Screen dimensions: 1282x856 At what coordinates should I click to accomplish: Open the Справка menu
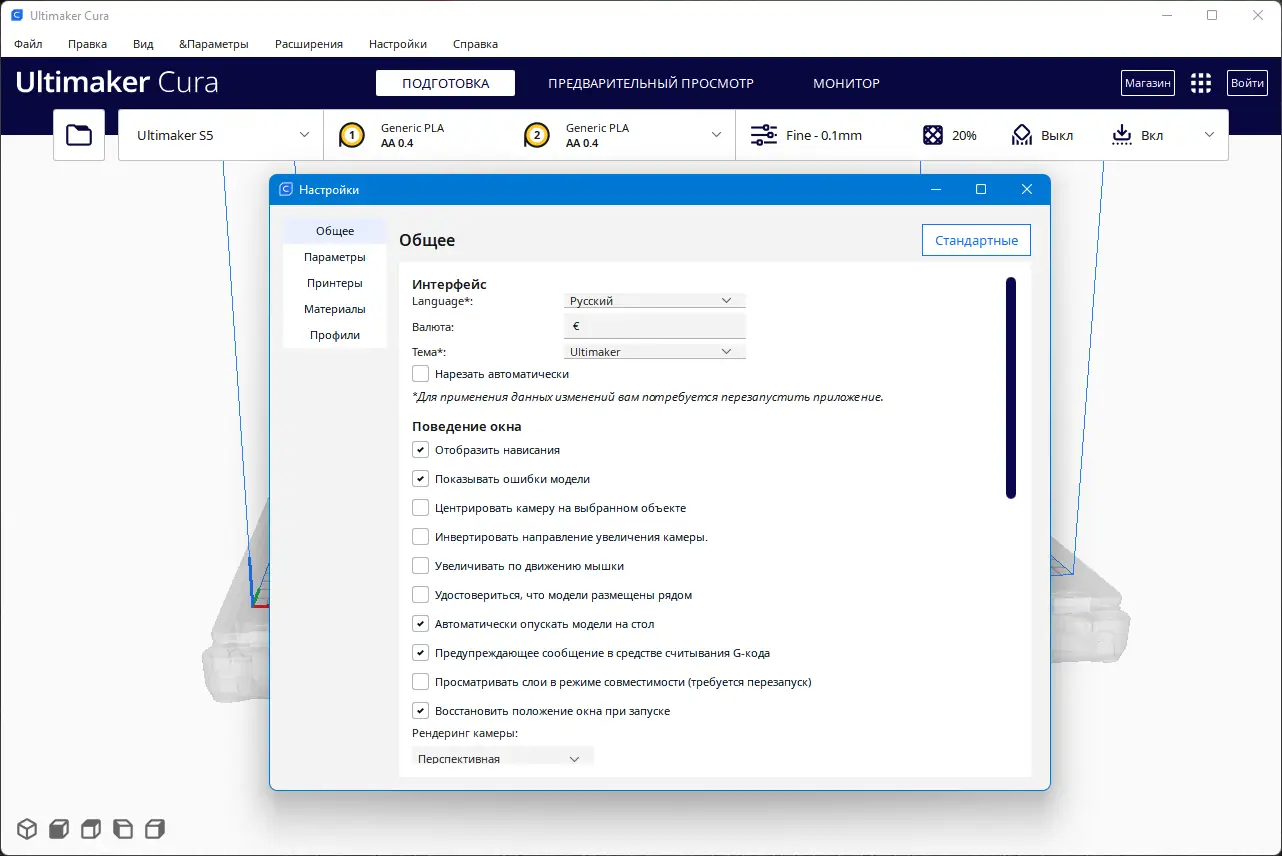(x=475, y=44)
